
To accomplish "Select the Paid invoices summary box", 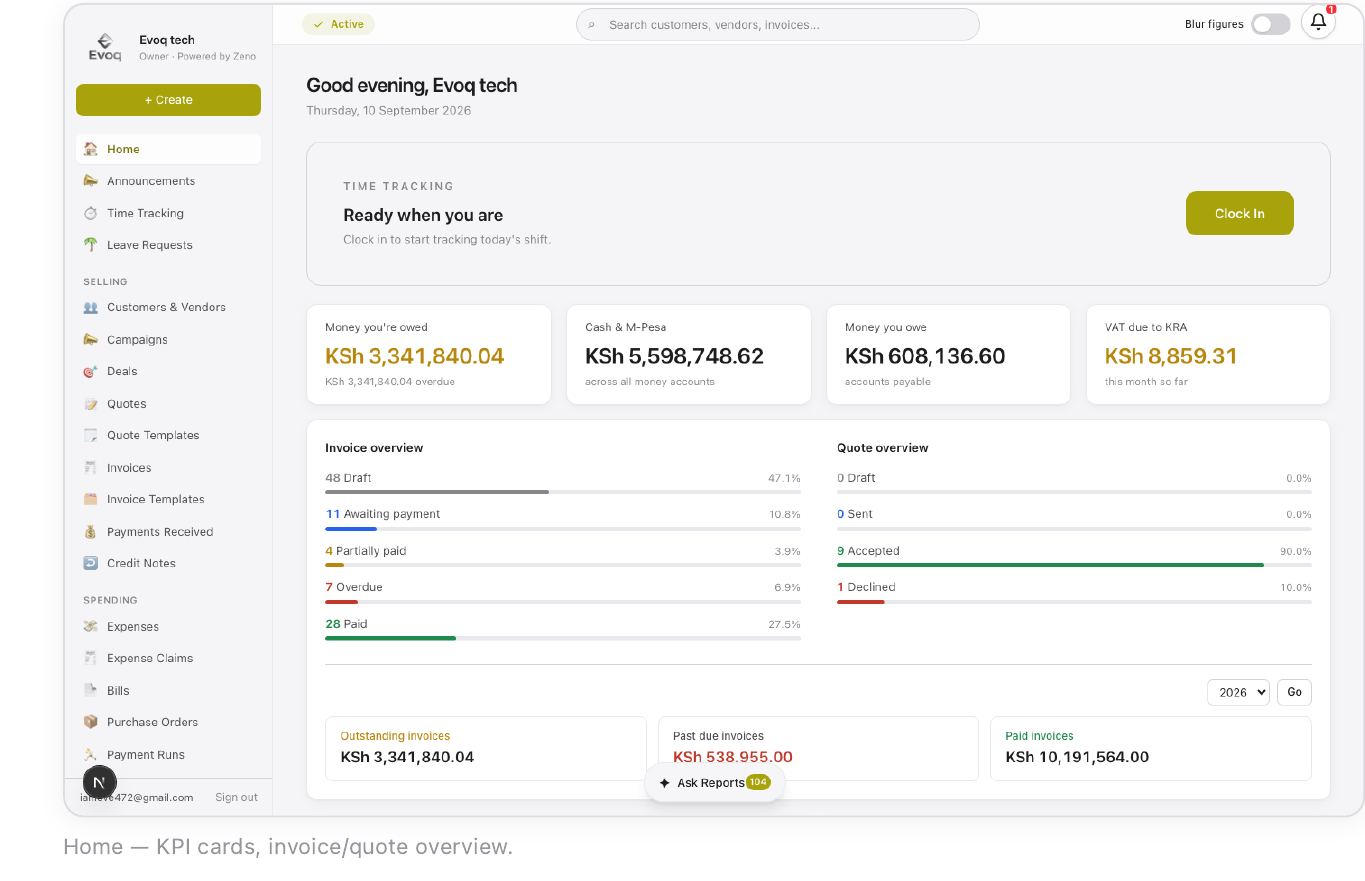I will click(x=1151, y=748).
